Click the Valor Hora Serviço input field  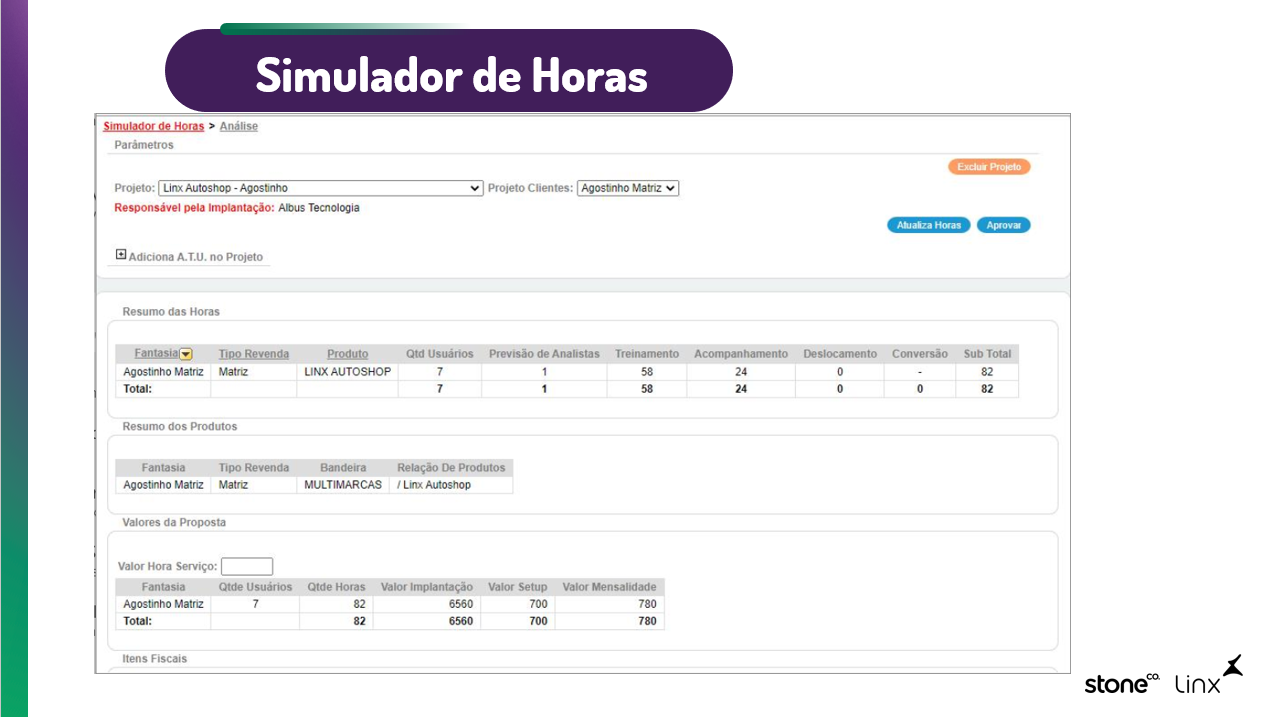pyautogui.click(x=247, y=567)
